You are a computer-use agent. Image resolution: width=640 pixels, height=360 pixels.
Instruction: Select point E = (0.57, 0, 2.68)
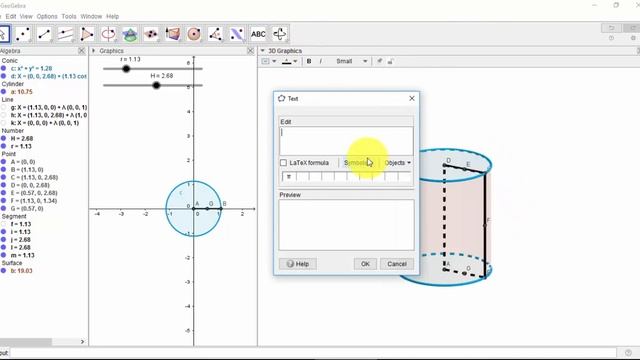(34, 193)
